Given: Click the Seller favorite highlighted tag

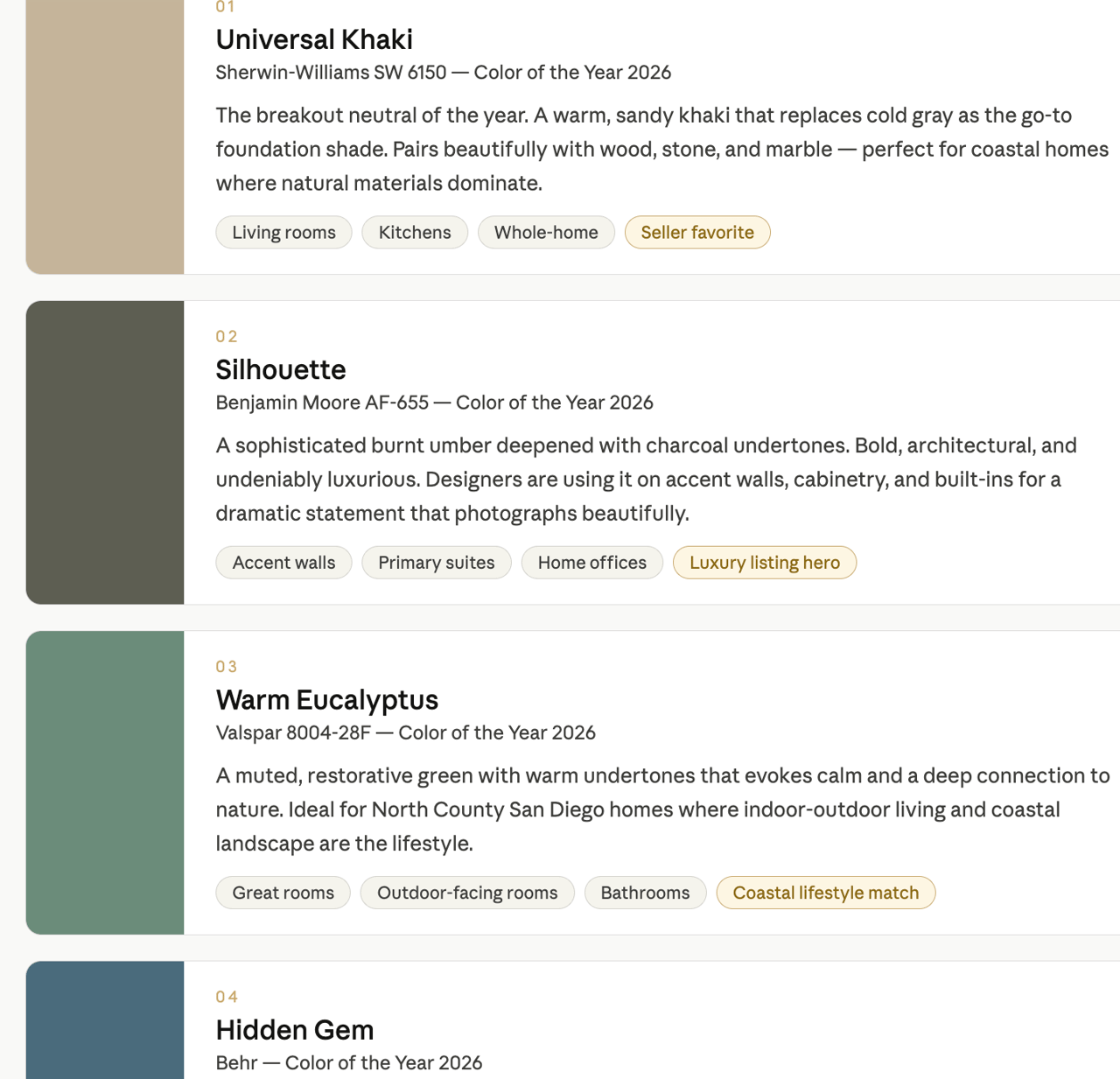Looking at the screenshot, I should [x=697, y=232].
